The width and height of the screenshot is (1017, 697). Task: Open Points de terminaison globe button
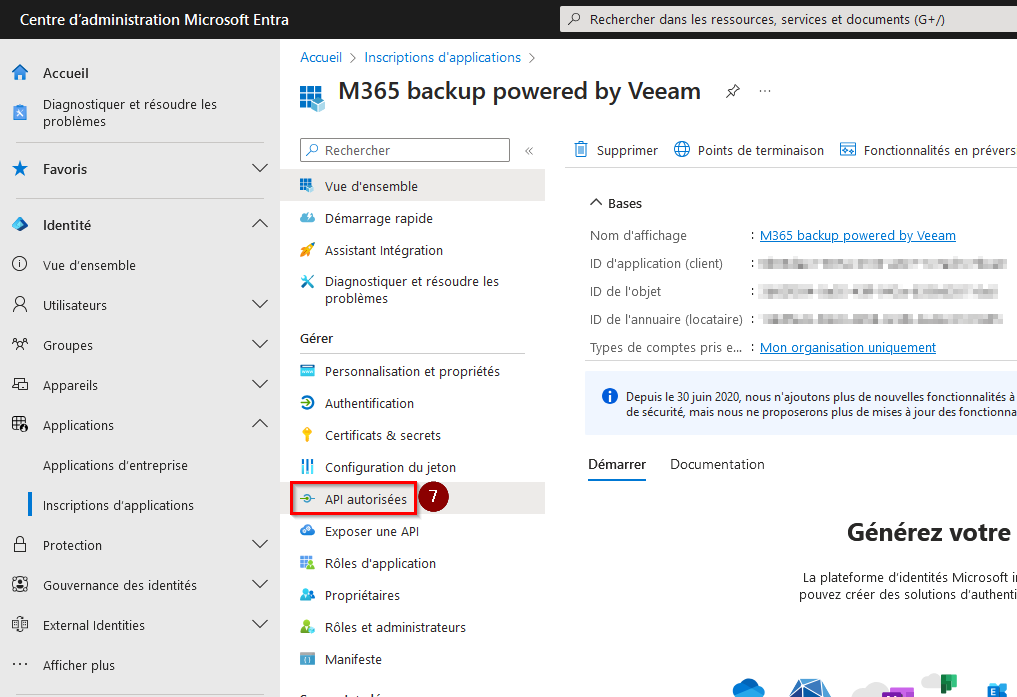748,150
